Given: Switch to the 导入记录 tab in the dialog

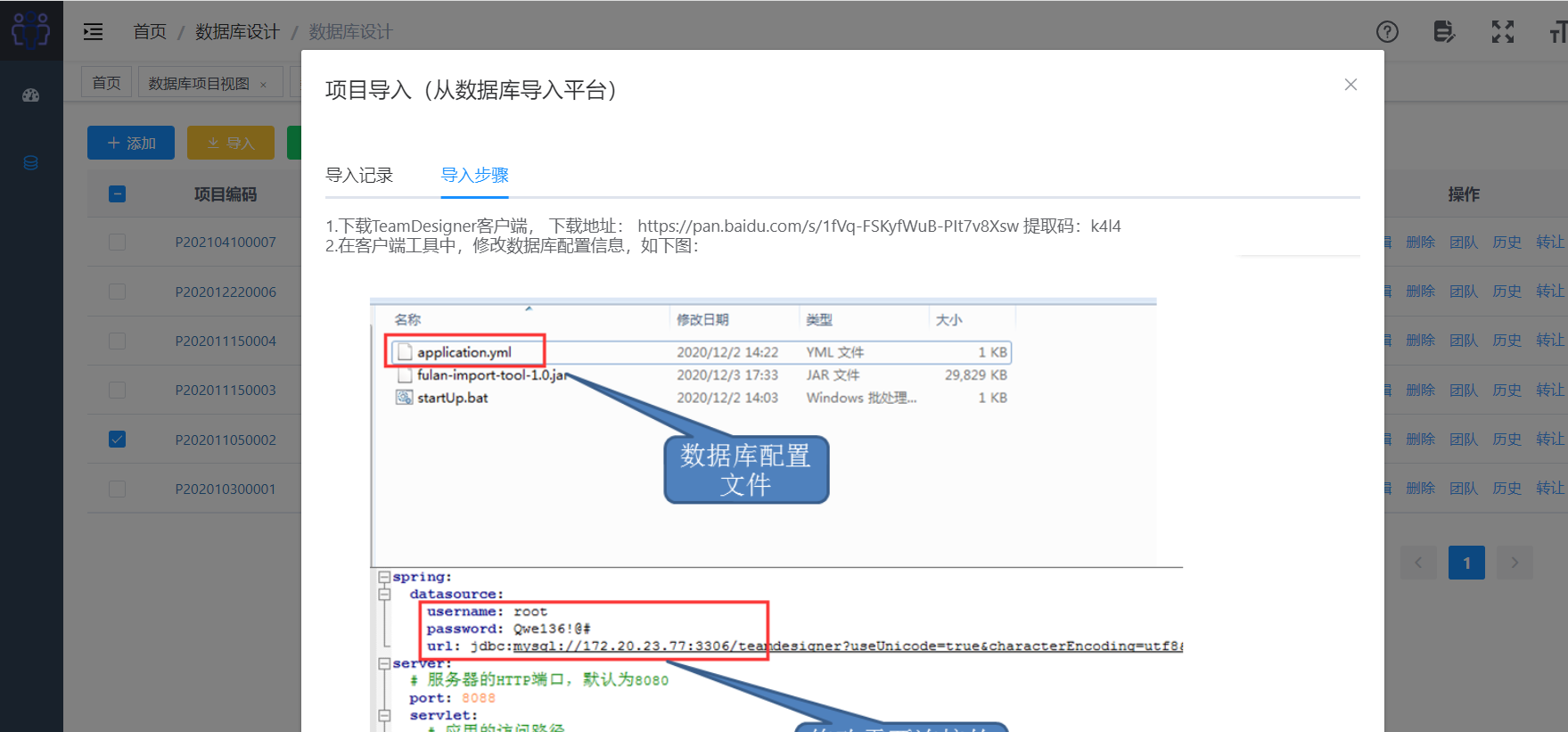Looking at the screenshot, I should (359, 176).
